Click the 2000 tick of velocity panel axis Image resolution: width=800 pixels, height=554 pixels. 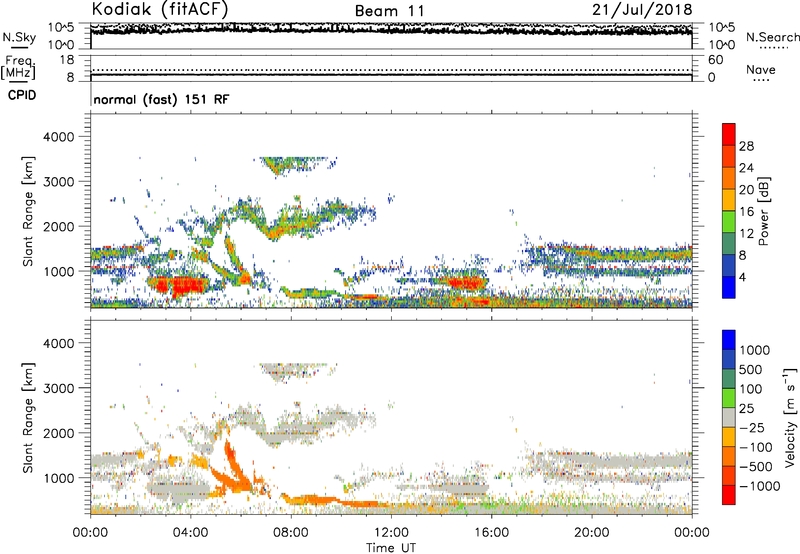(x=59, y=433)
